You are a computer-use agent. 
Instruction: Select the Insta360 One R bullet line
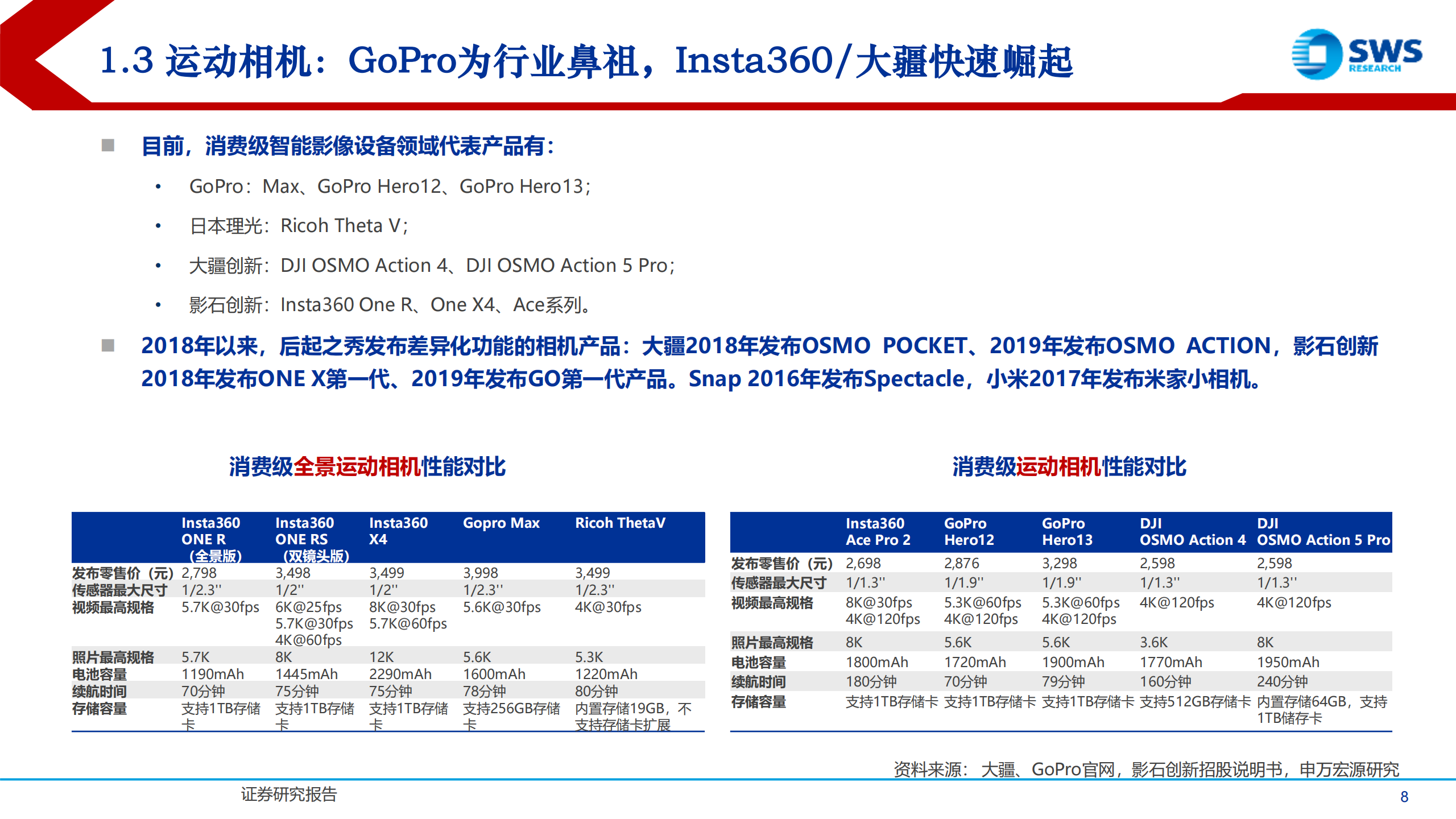point(390,305)
